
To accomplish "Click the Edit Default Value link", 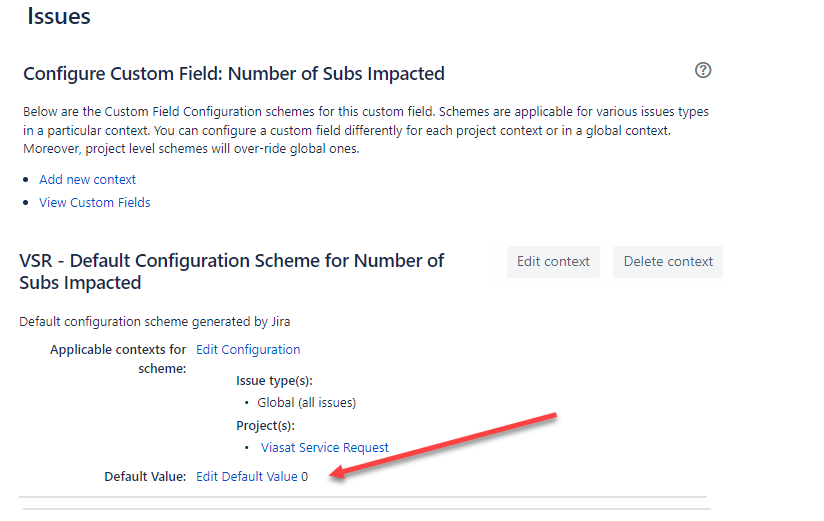I will pyautogui.click(x=247, y=476).
